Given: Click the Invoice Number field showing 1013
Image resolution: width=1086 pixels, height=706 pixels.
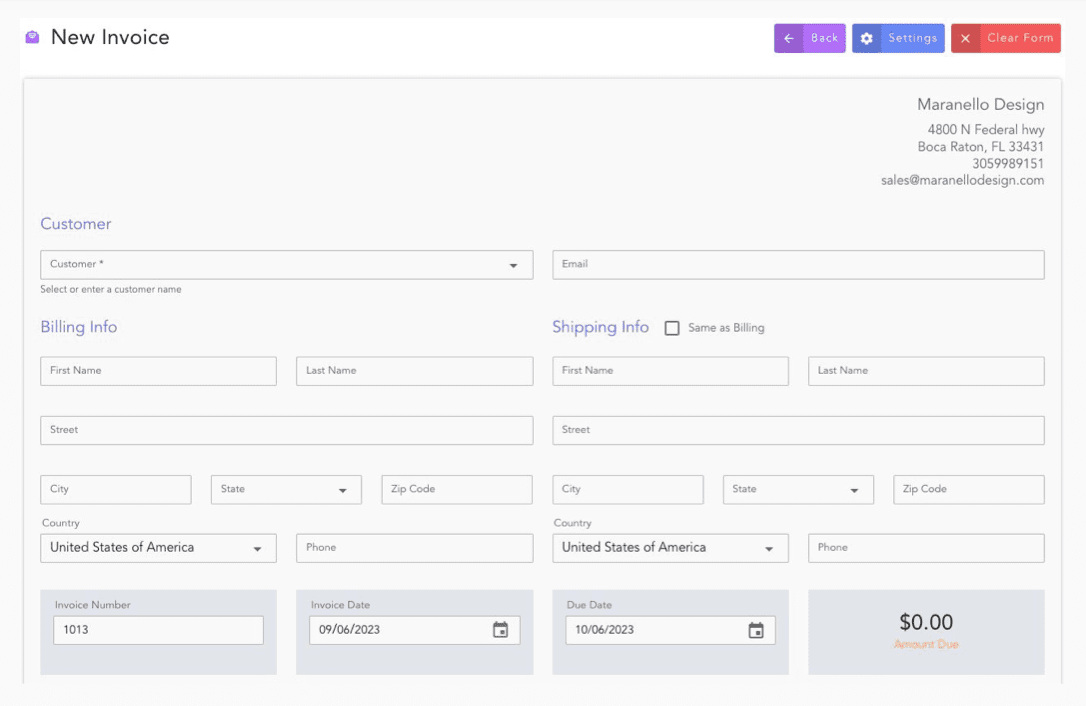Looking at the screenshot, I should point(159,630).
